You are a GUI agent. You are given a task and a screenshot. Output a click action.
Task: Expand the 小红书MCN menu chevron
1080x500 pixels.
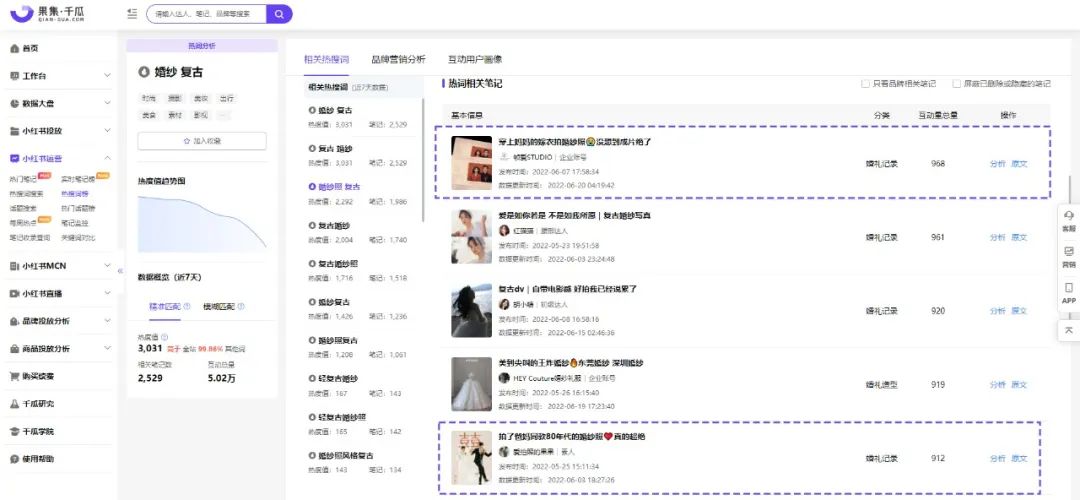click(x=107, y=266)
